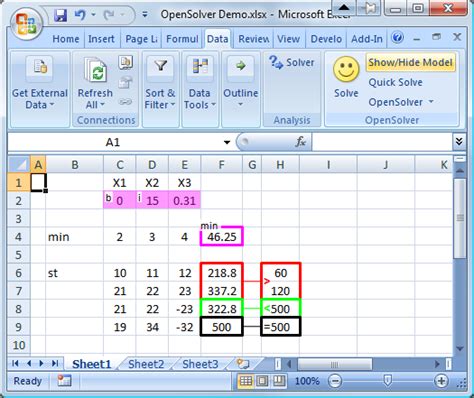Screen dimensions: 474x398
Task: Switch to Page Layout view button
Action: coord(262,381)
